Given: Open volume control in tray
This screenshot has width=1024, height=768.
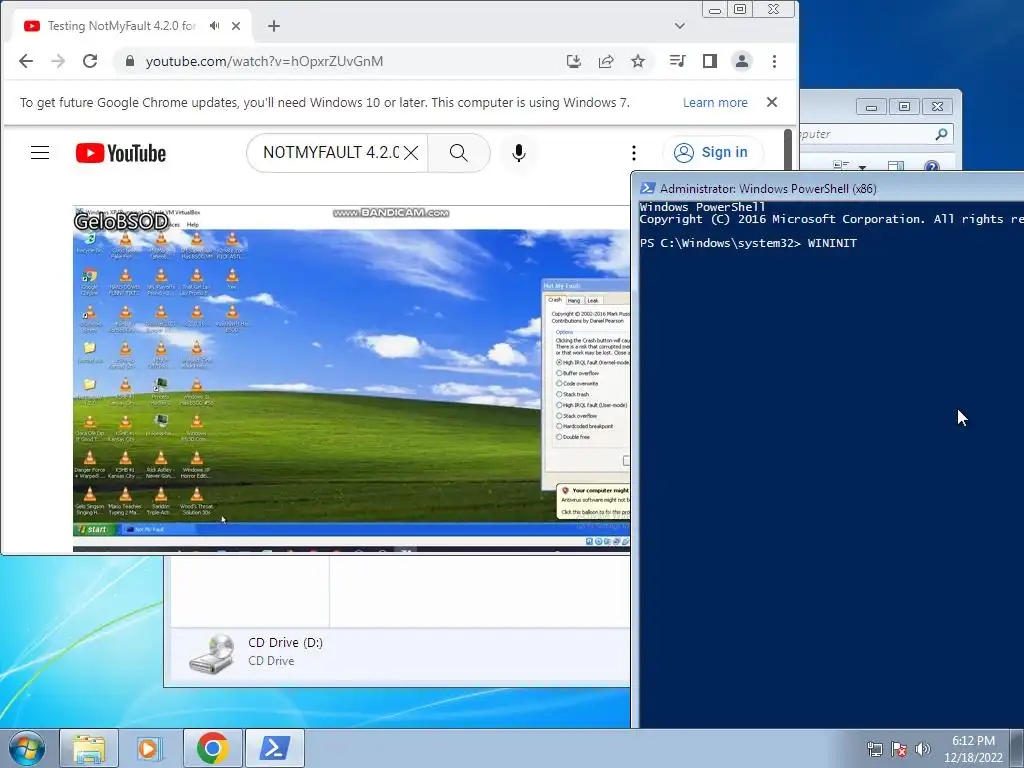Looking at the screenshot, I should [x=923, y=749].
